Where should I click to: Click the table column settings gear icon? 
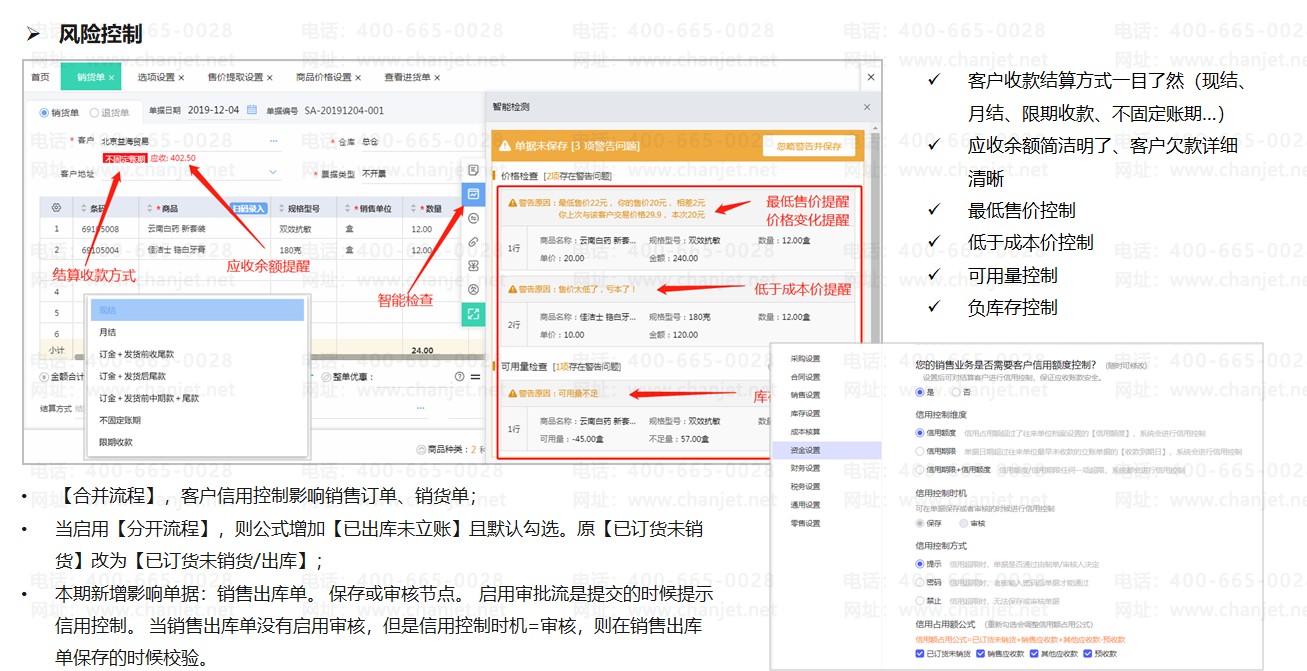pos(56,208)
